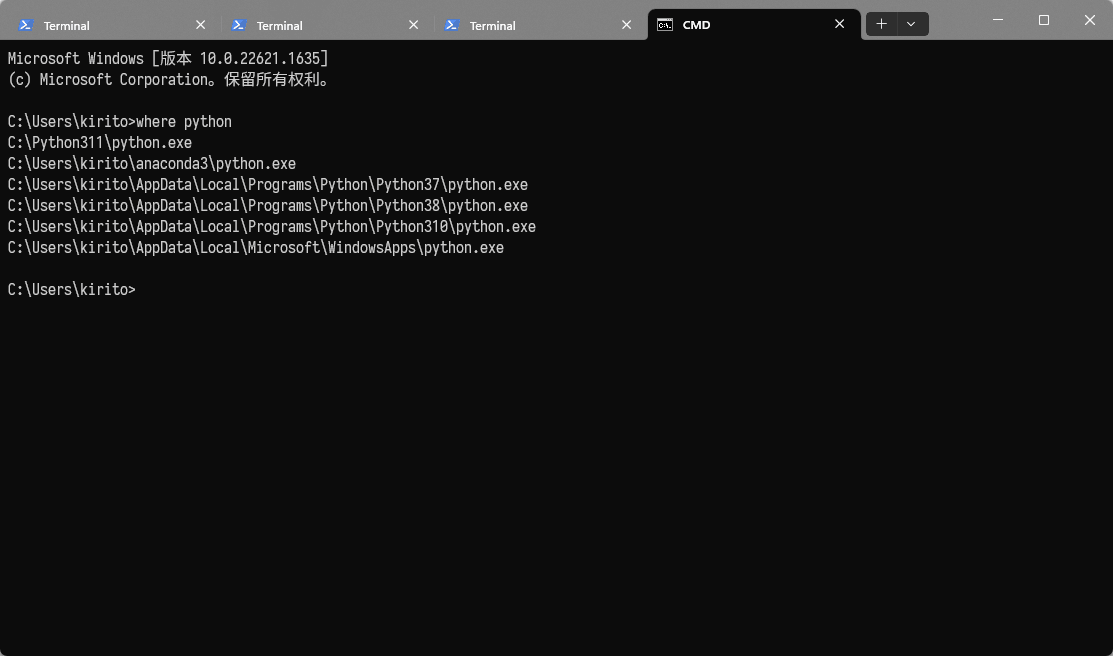Click the Python311 python.exe output line
This screenshot has height=656, width=1113.
[x=100, y=143]
